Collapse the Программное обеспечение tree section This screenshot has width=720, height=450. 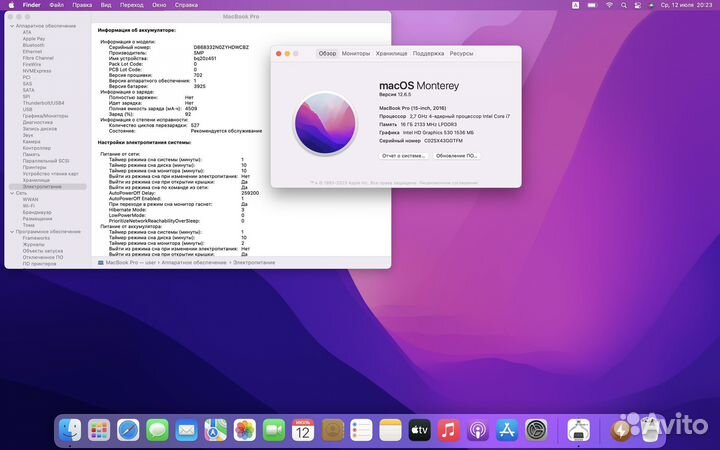(12, 232)
